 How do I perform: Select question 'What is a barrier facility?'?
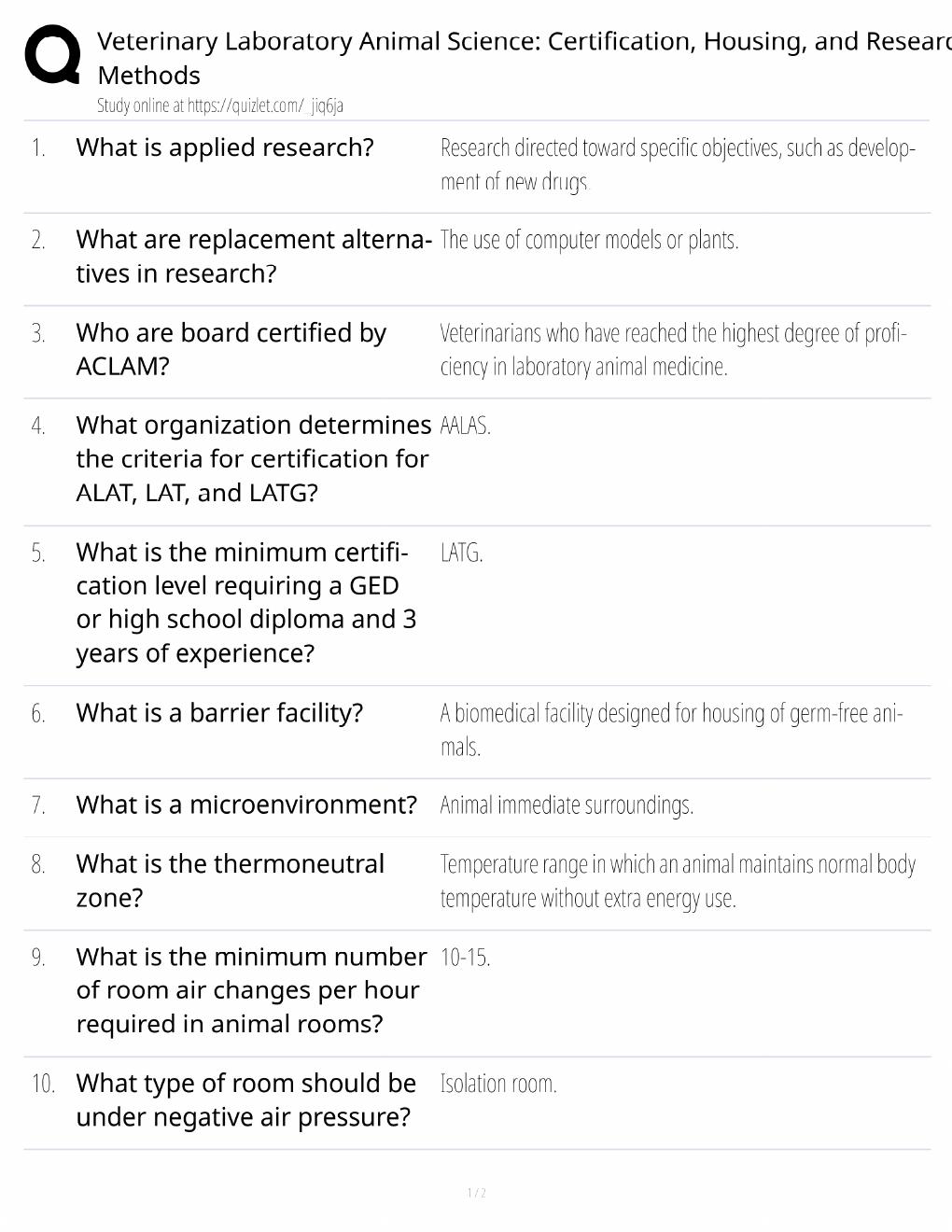tap(219, 713)
